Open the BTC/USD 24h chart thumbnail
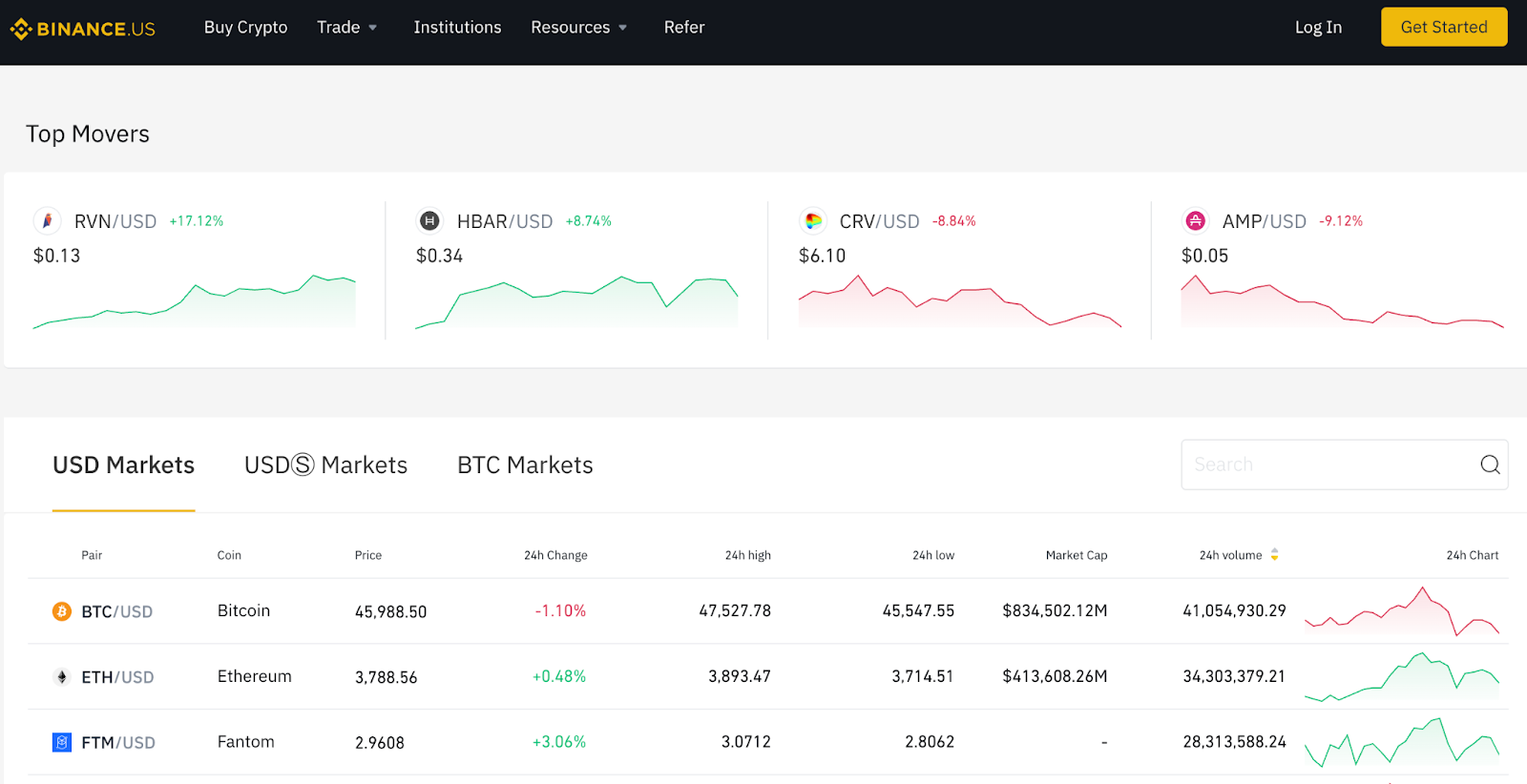 coord(1401,611)
